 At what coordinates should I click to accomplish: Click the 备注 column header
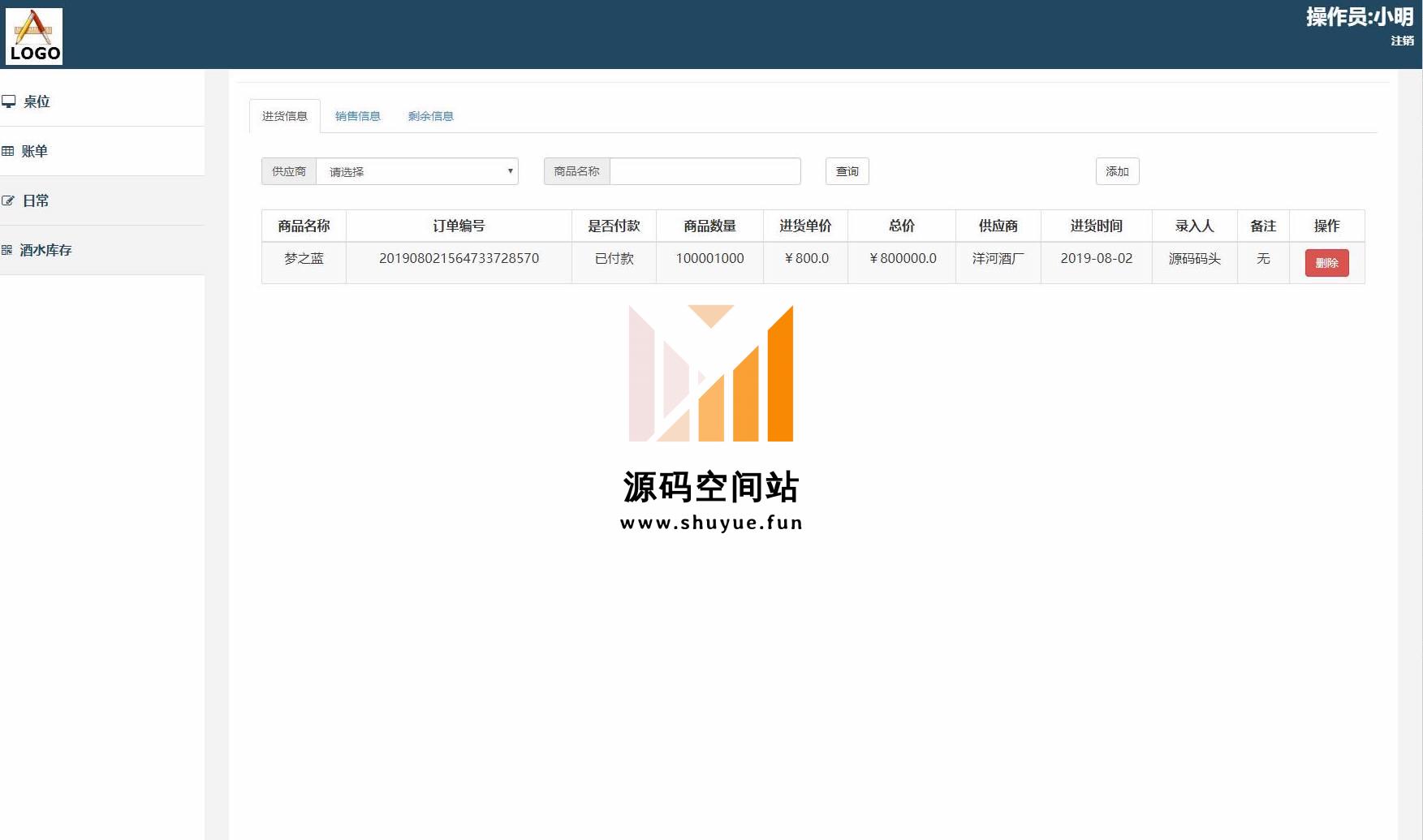[x=1264, y=226]
